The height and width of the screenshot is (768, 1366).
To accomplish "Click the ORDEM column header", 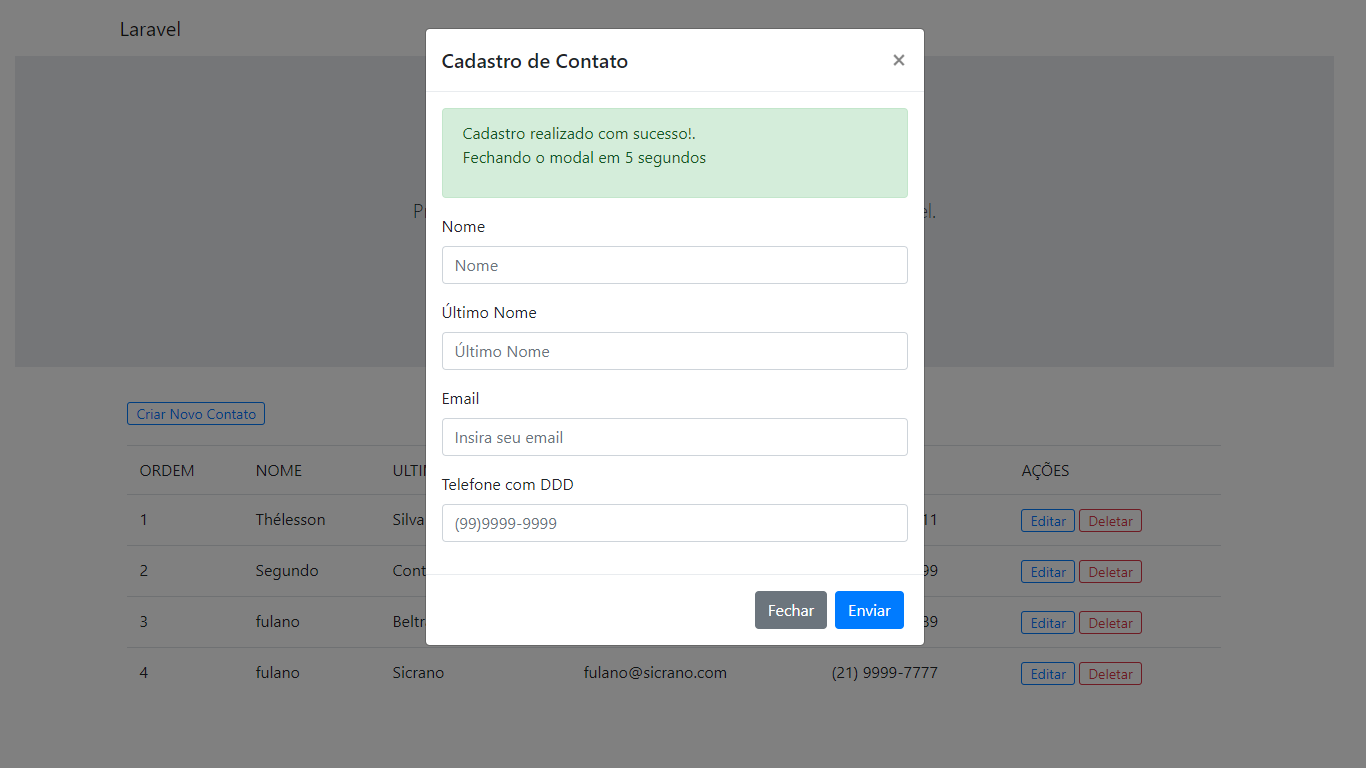I will point(167,470).
